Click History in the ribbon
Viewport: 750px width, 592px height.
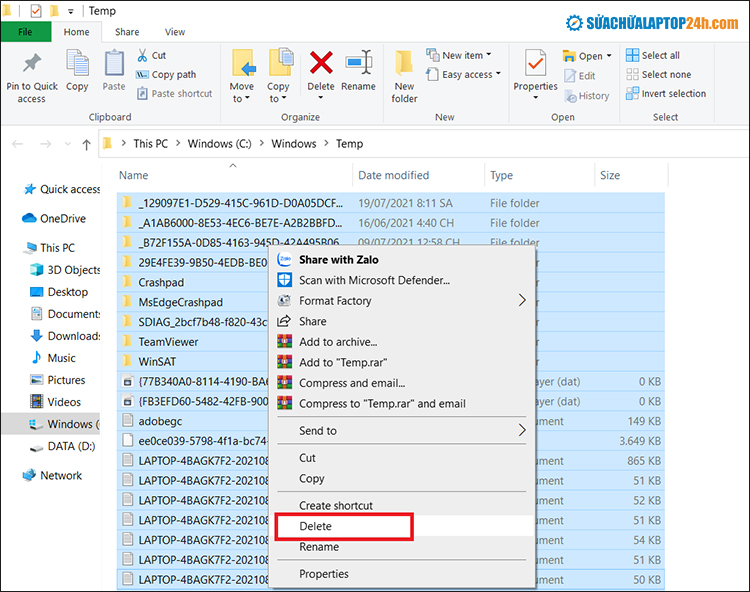pos(587,96)
